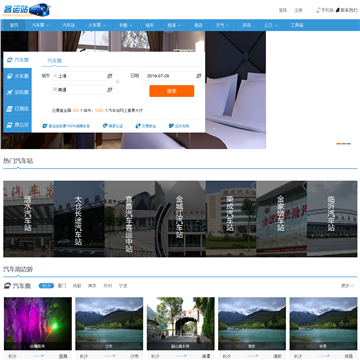This screenshot has height=360, width=360.
Task: Click the departure city input showing 上海
Action: [82, 76]
